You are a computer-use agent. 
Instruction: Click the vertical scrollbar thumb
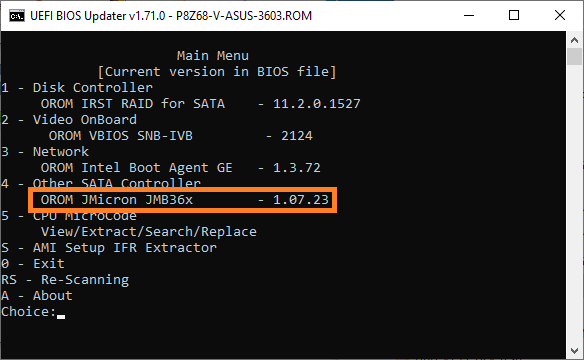[574, 57]
